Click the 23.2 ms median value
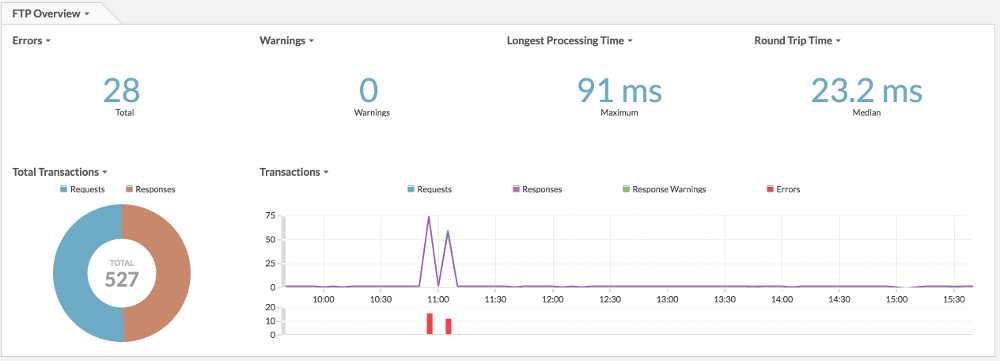This screenshot has width=1000, height=361. [866, 91]
